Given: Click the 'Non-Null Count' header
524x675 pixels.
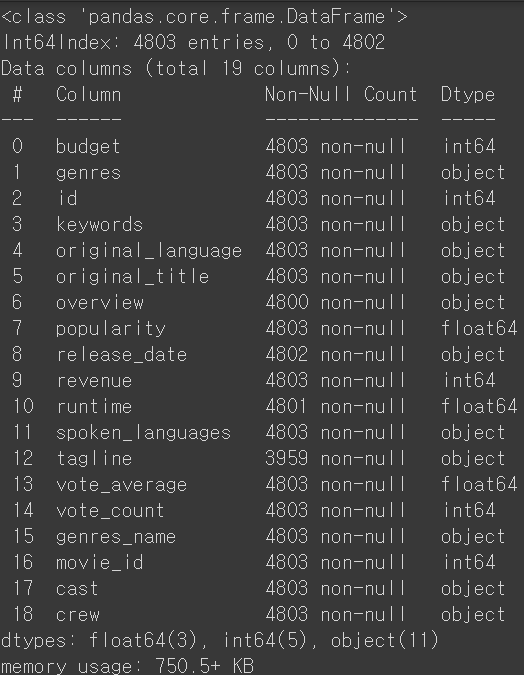Looking at the screenshot, I should 341,94.
